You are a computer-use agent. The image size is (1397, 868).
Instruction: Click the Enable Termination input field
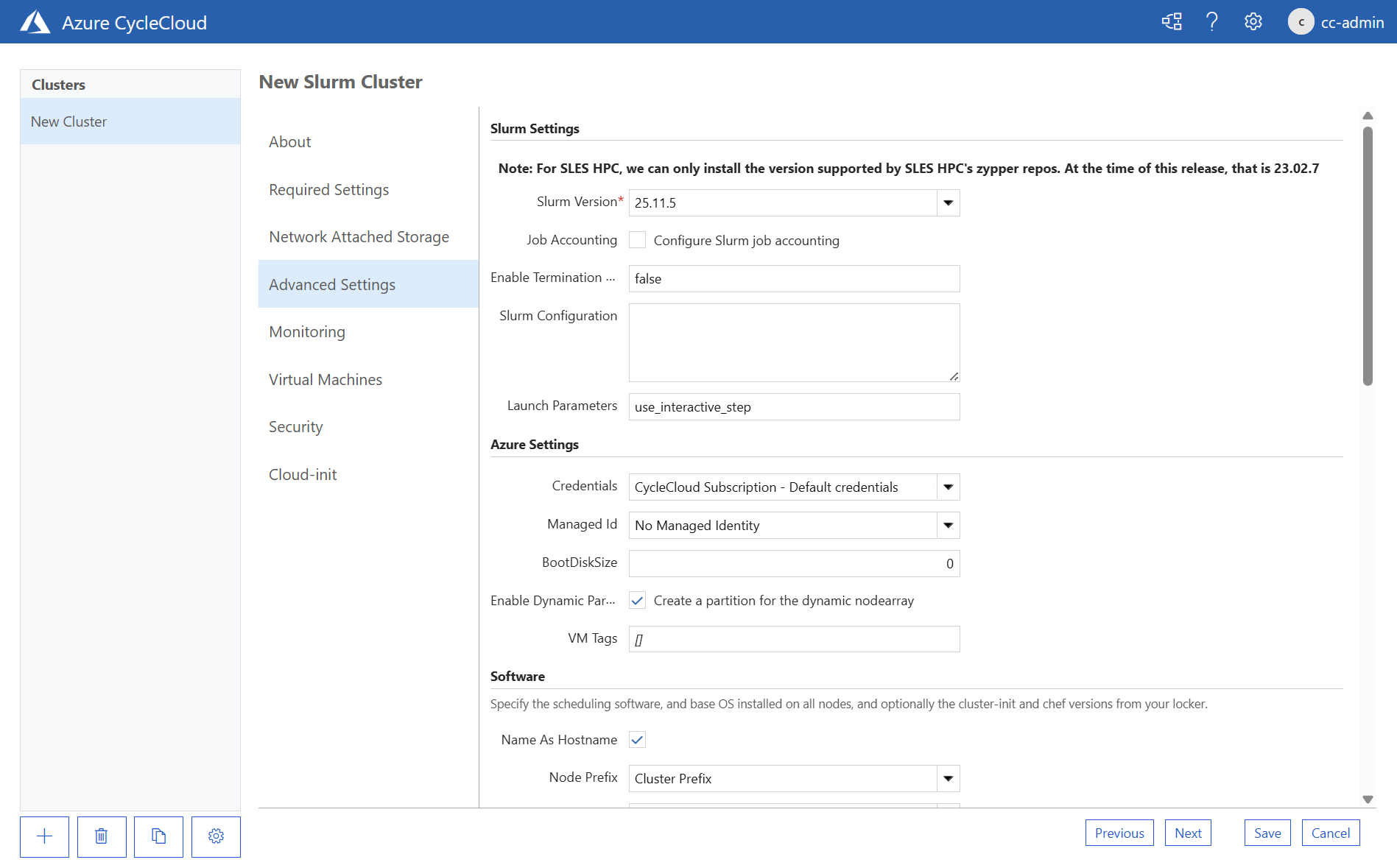(x=794, y=279)
